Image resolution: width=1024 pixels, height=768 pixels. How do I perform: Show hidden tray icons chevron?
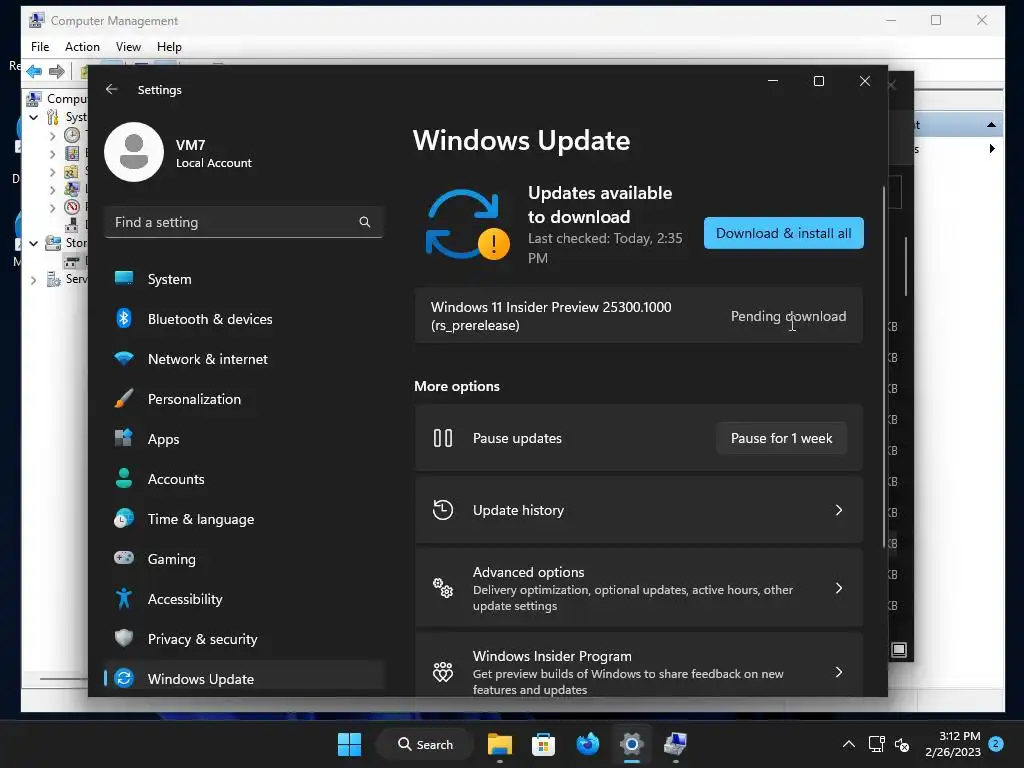(x=848, y=744)
